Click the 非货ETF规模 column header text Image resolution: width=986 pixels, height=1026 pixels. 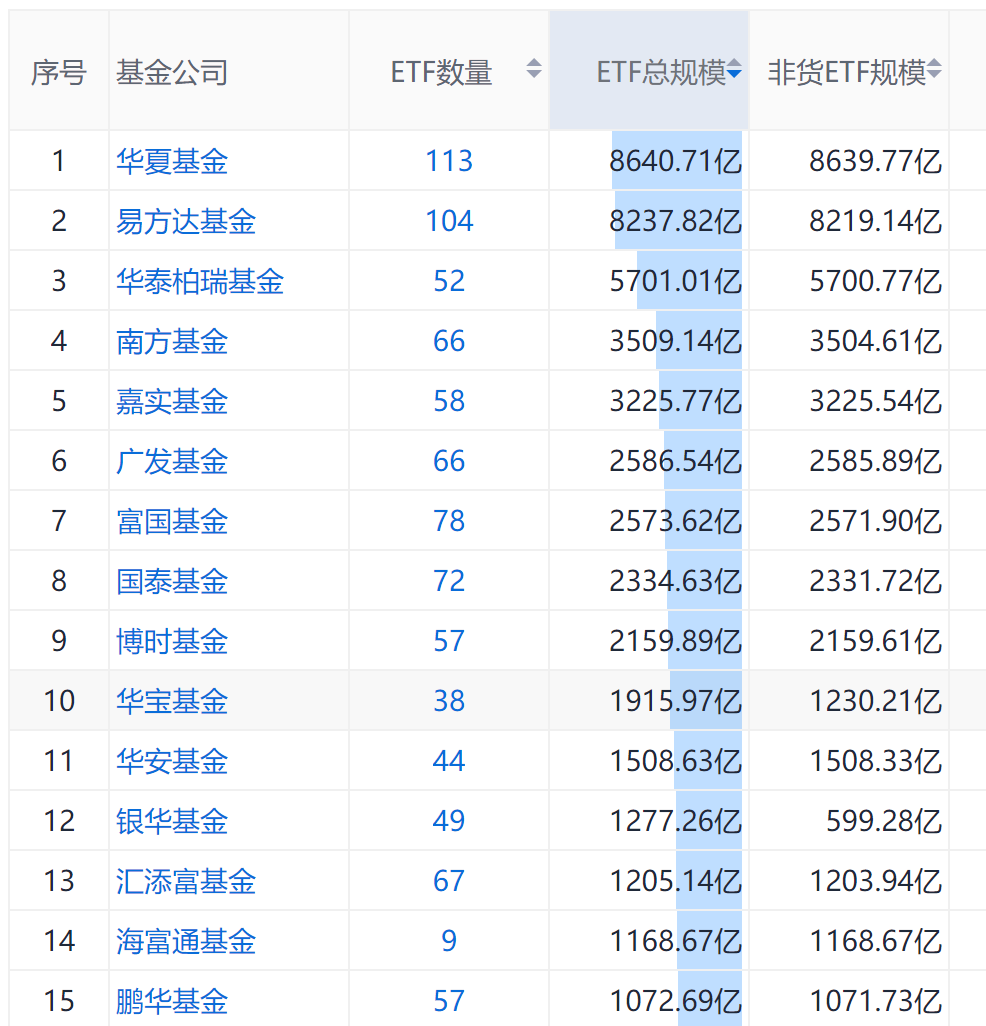click(847, 72)
